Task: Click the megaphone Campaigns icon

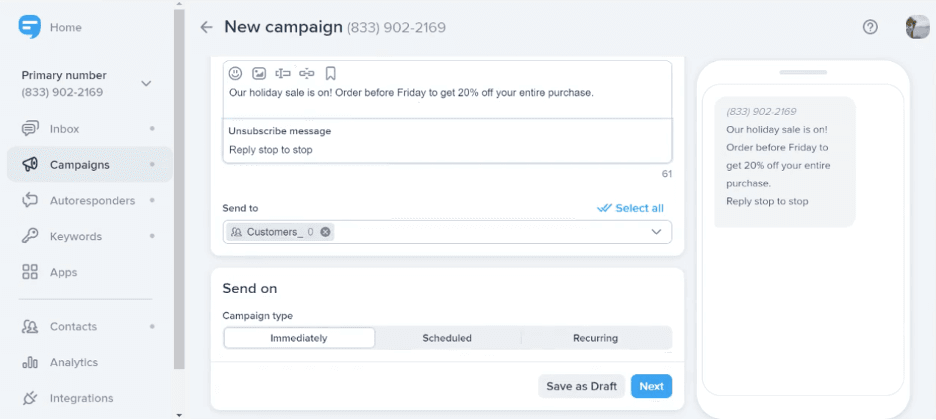Action: [x=30, y=164]
